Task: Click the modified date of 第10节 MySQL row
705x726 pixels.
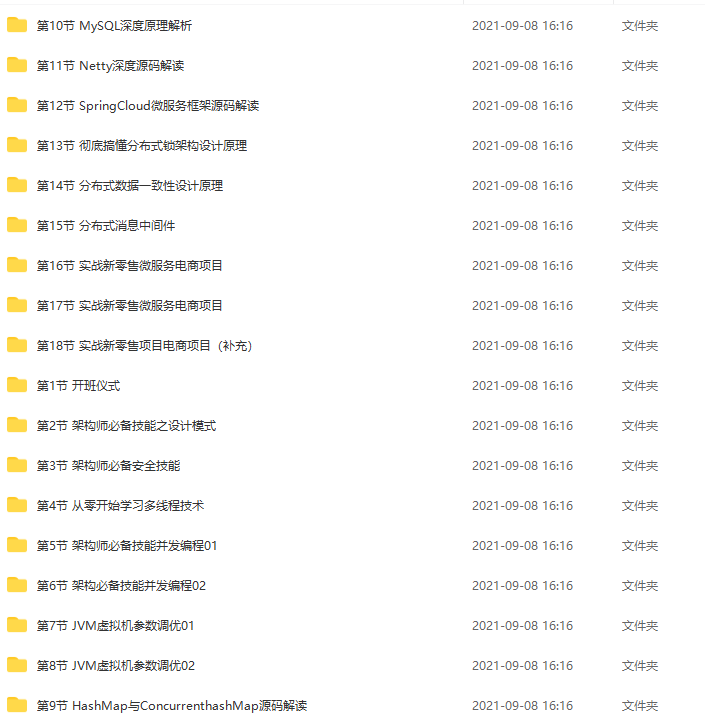Action: coord(523,25)
